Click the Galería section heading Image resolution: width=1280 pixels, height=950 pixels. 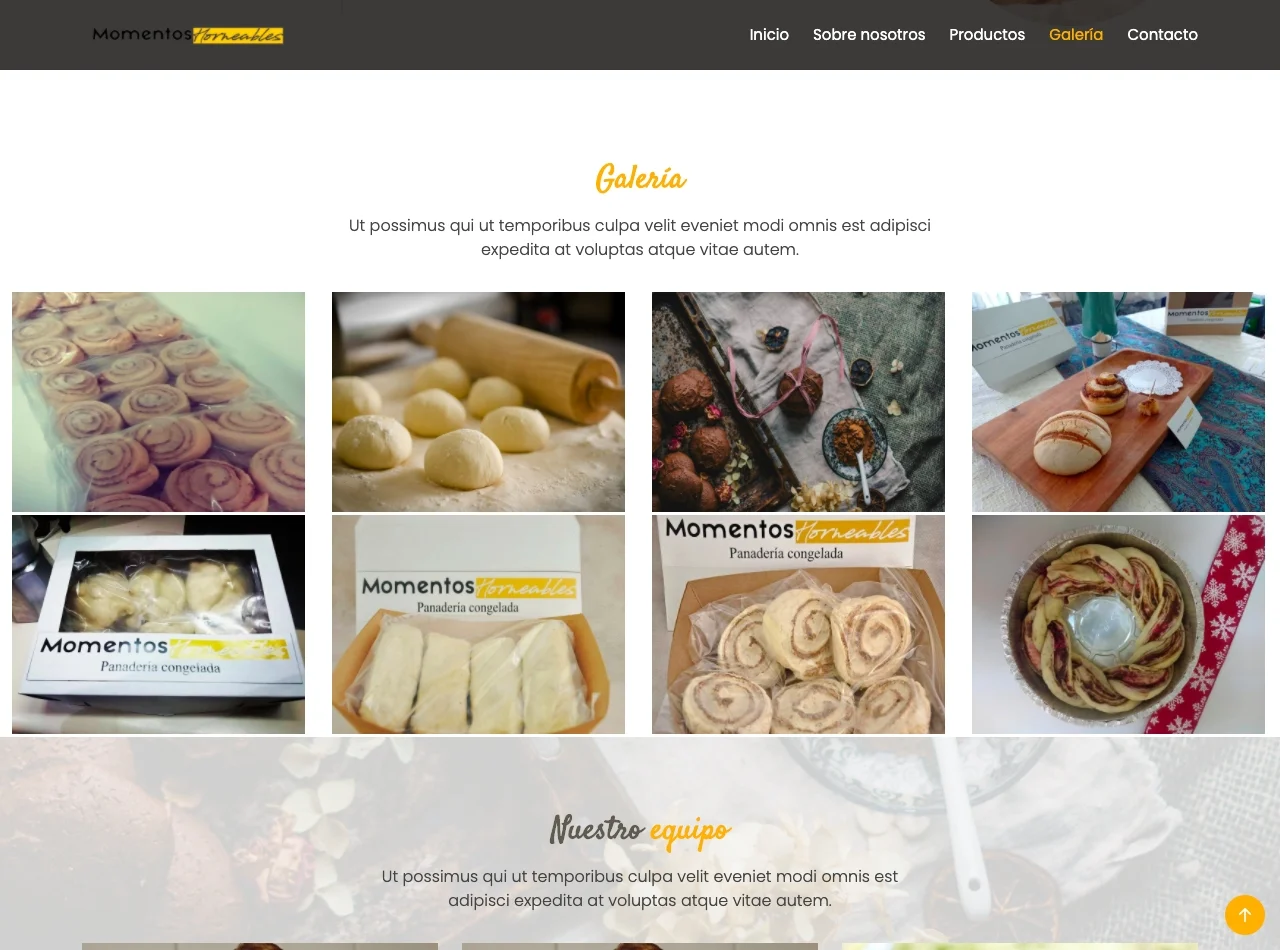pyautogui.click(x=640, y=180)
